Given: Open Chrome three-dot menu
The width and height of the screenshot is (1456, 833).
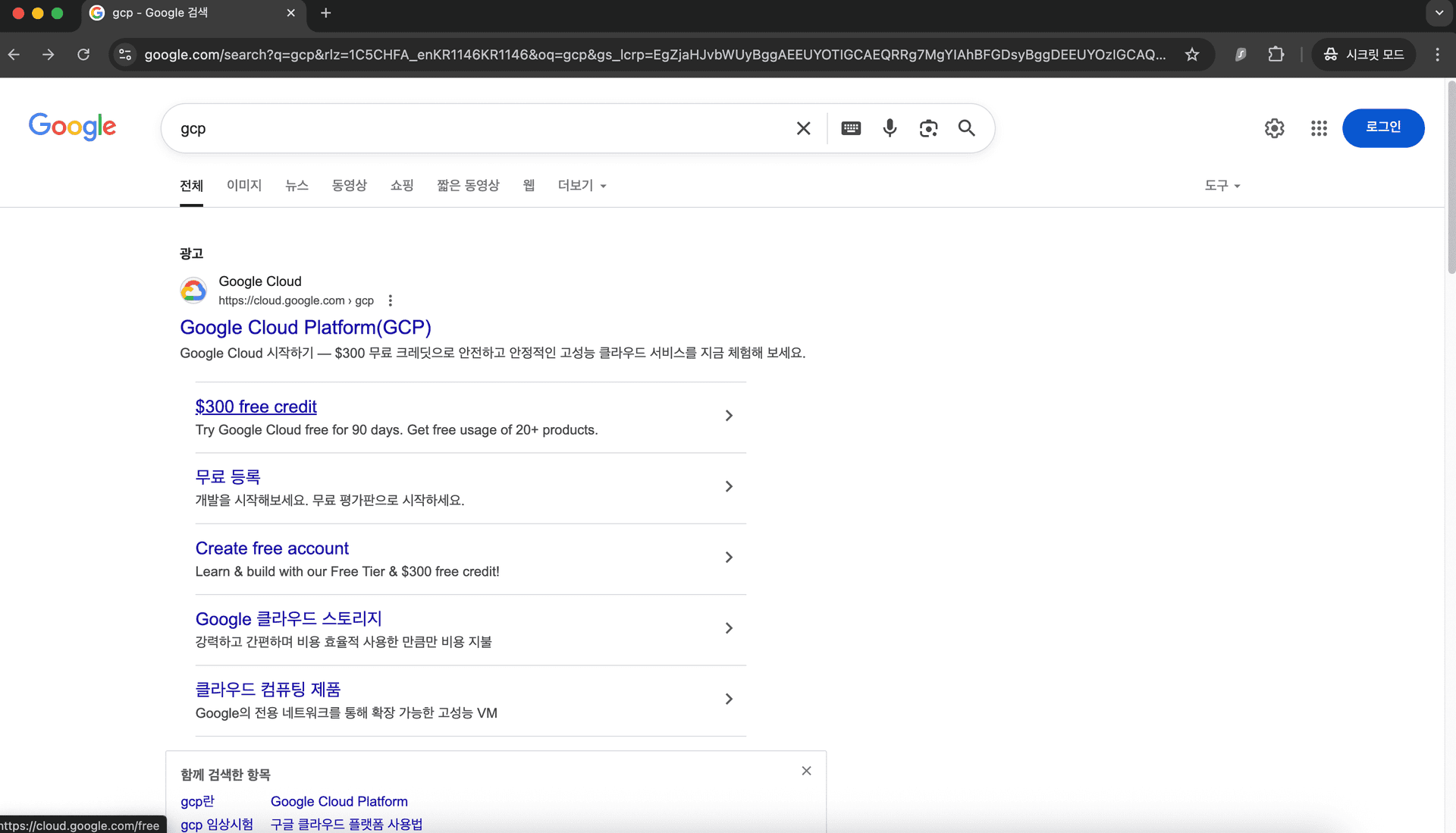Looking at the screenshot, I should click(1437, 55).
